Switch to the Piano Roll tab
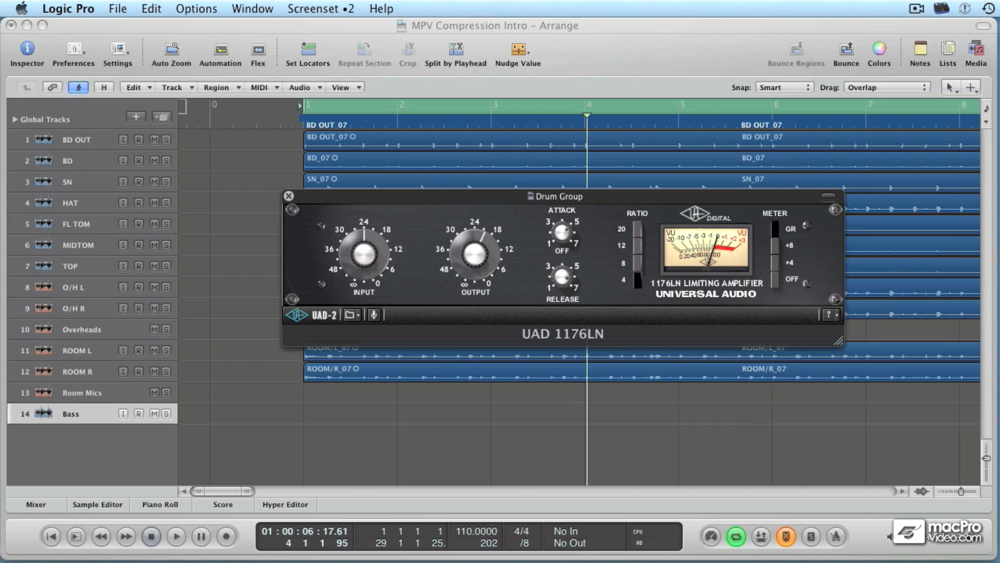 coord(160,504)
